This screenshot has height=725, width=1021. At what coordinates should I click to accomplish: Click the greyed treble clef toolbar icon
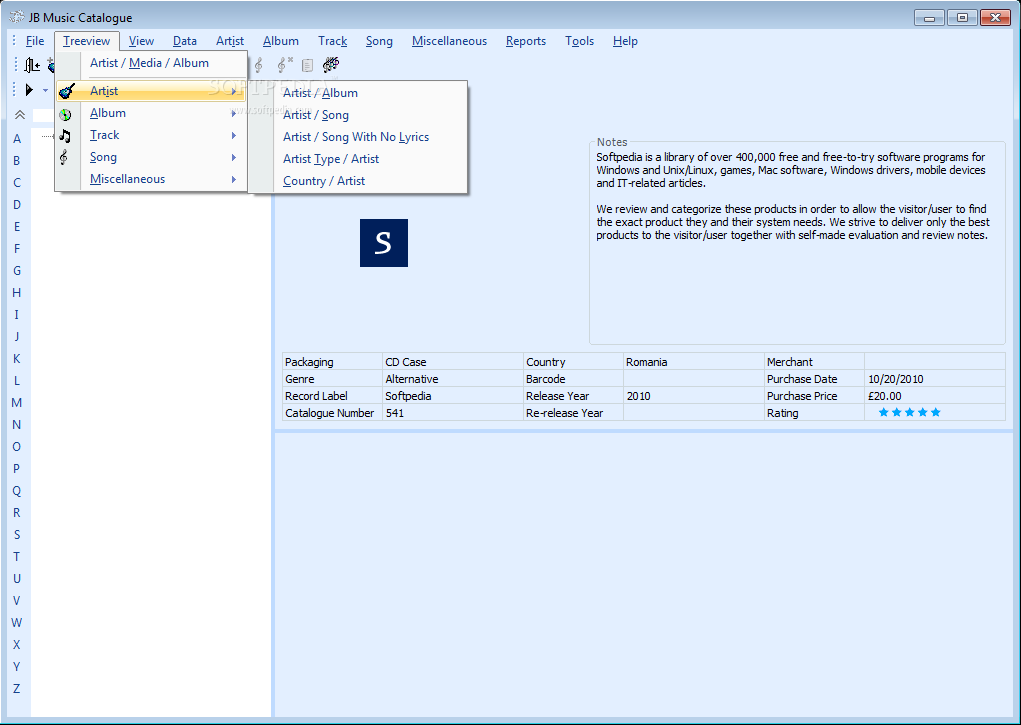(x=259, y=64)
